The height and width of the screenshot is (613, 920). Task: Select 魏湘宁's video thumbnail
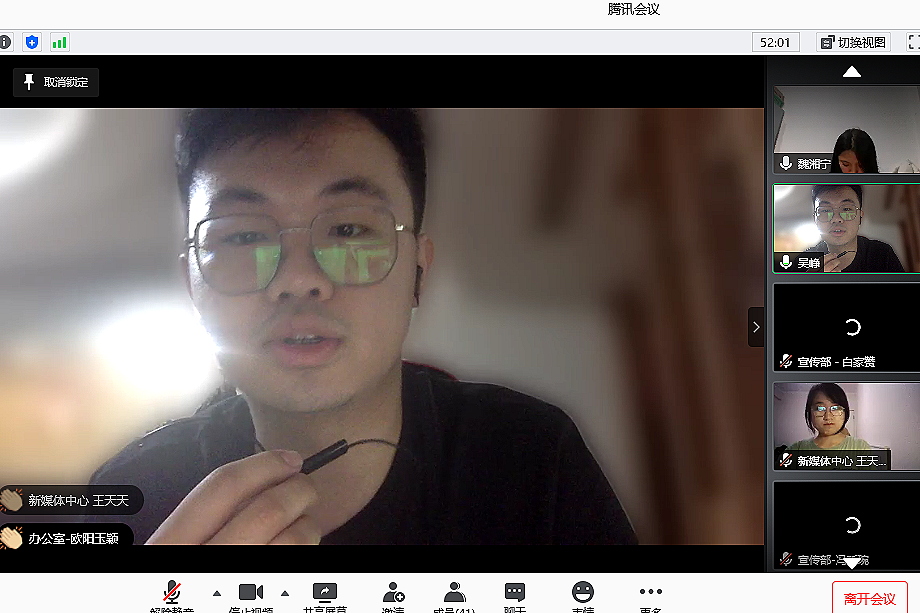coord(846,130)
